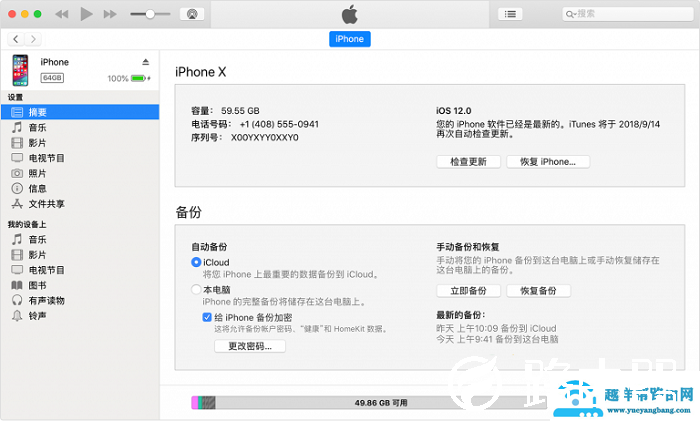700x421 pixels.
Task: Click the 64GB capacity badge
Action: tap(52, 78)
